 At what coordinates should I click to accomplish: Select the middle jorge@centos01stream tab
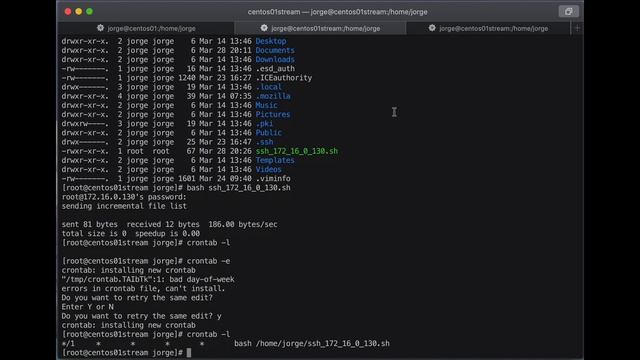click(320, 28)
